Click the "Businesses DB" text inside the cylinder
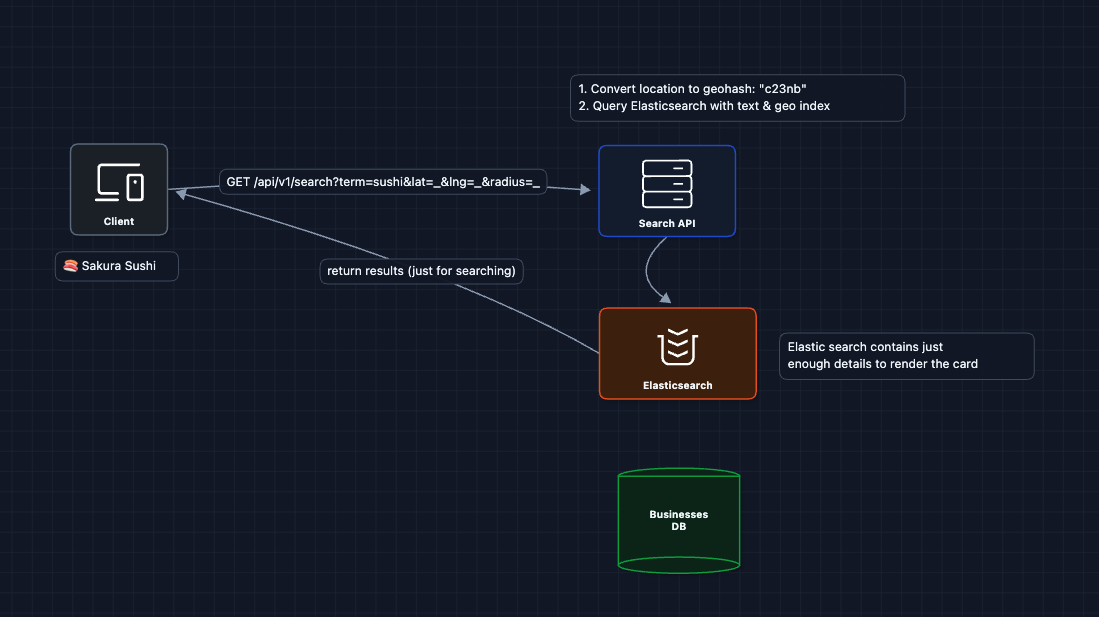The image size is (1099, 617). (679, 520)
